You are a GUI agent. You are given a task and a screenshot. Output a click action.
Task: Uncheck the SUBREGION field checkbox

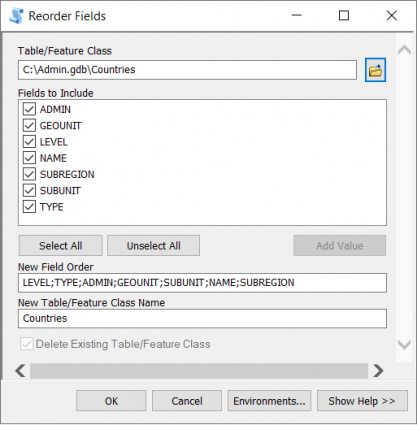29,174
